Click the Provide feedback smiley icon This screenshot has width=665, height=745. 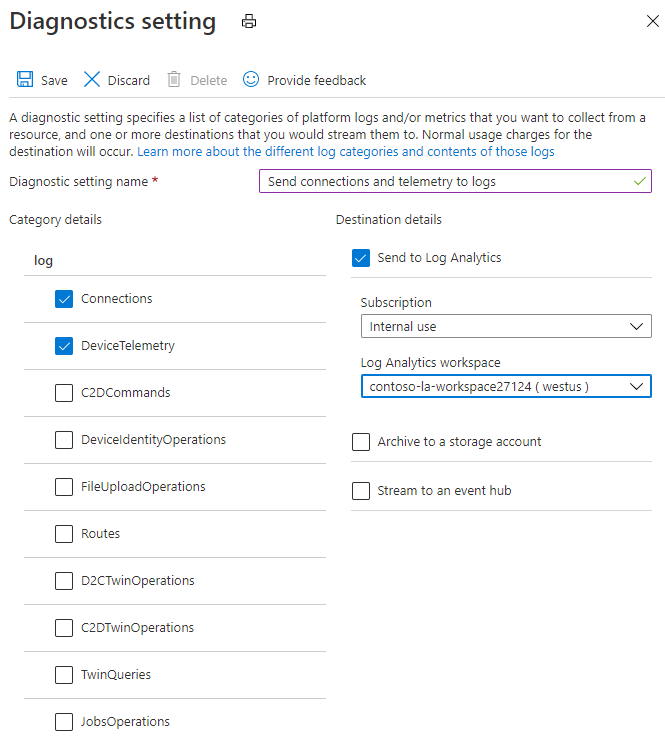tap(251, 79)
